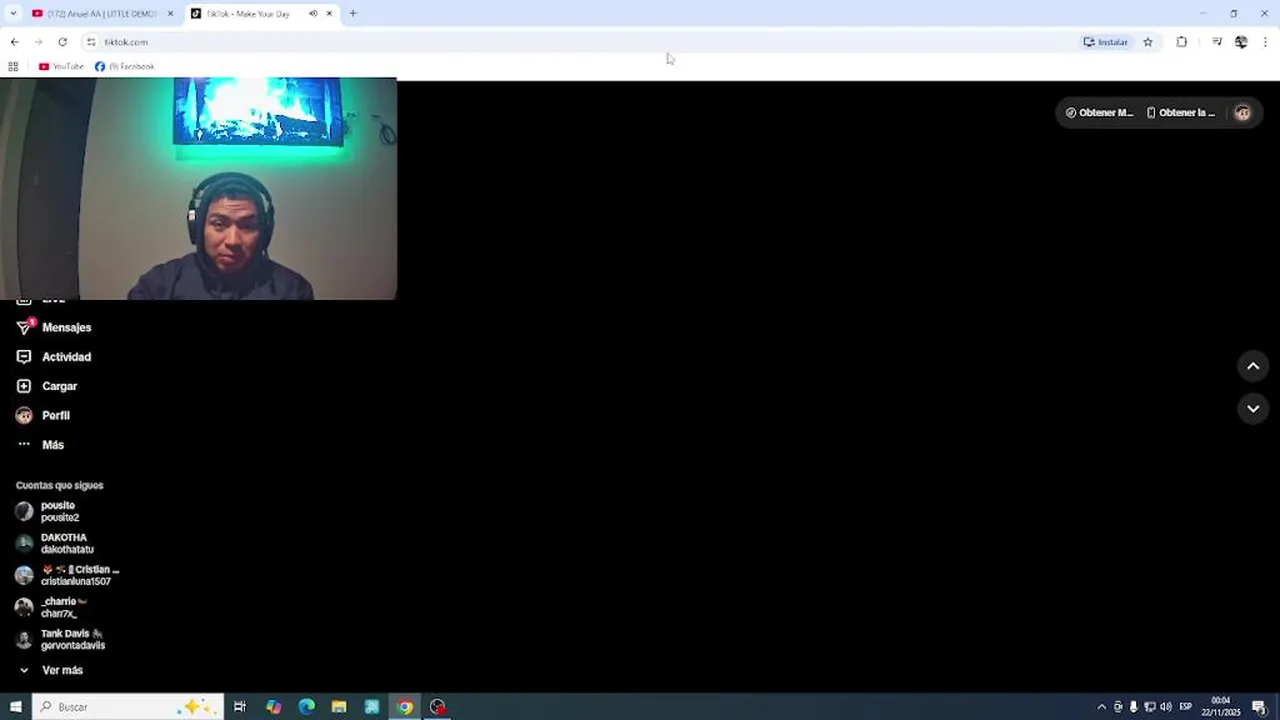
Task: Go to next video with down arrow
Action: 1253,408
